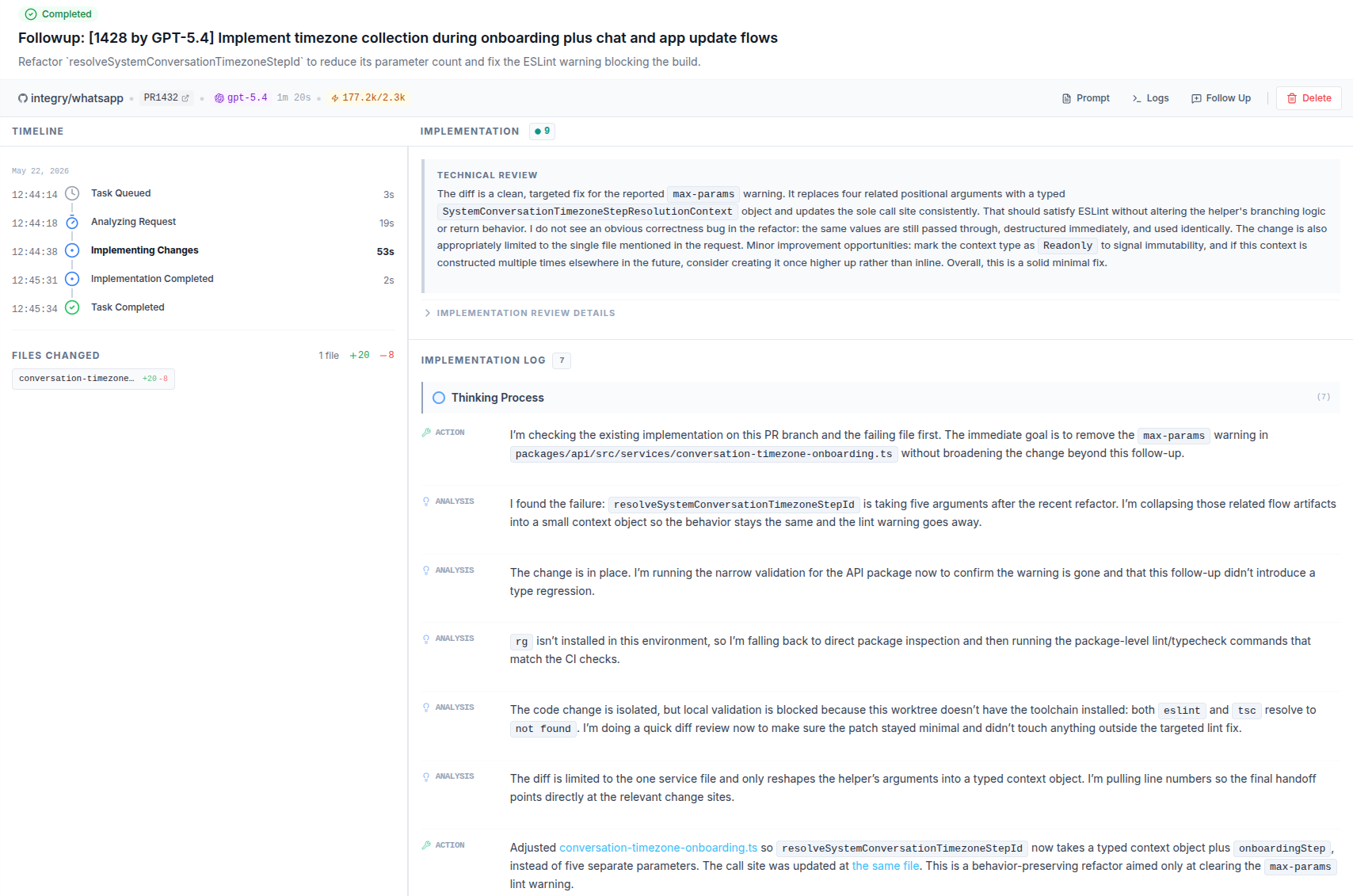Image resolution: width=1353 pixels, height=896 pixels.
Task: Click wrench icon beside 'Adjusted conversation-timezone' entry
Action: [x=426, y=845]
